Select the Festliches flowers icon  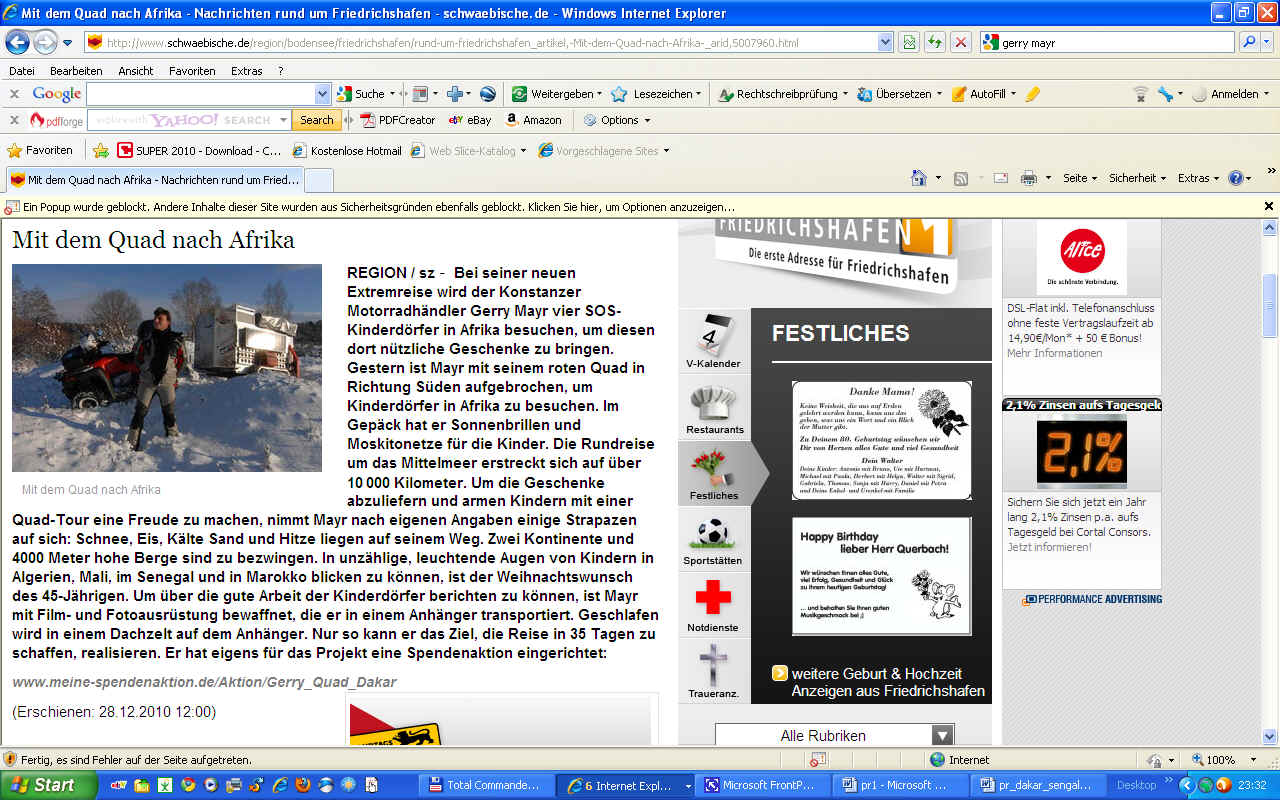[x=714, y=473]
